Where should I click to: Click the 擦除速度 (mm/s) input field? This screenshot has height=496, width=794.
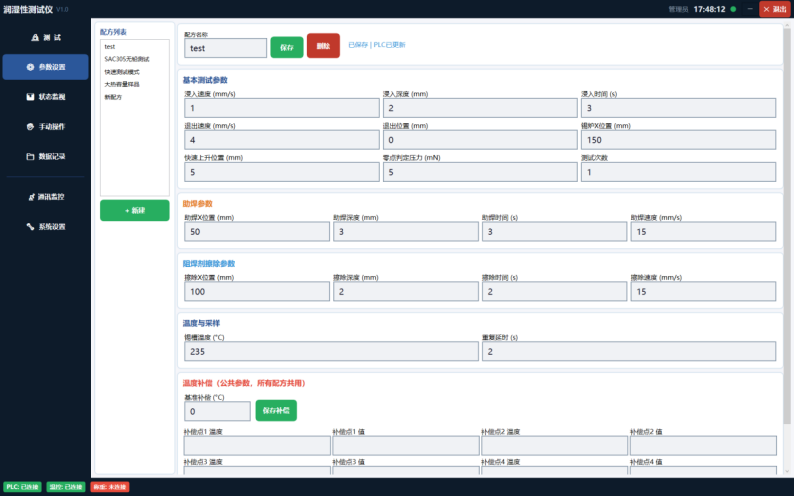[703, 292]
